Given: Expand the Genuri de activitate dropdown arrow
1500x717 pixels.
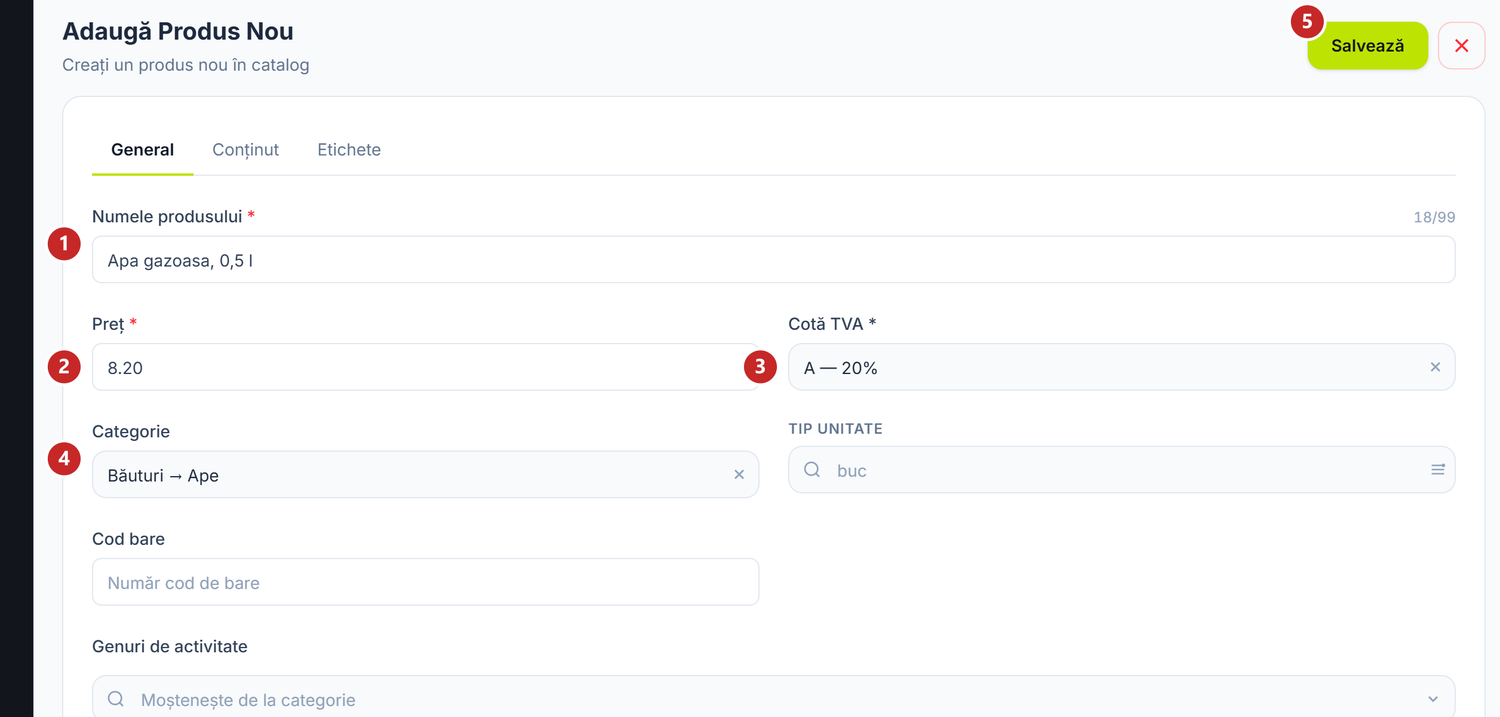Looking at the screenshot, I should click(1433, 699).
